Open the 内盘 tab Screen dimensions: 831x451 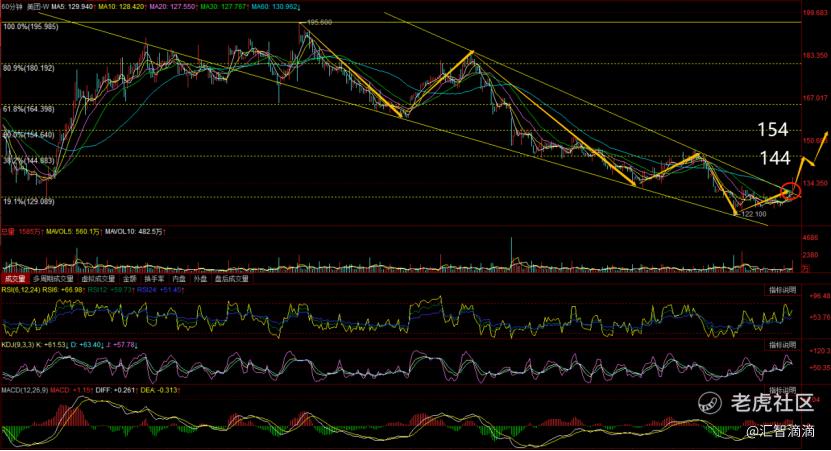[x=179, y=279]
